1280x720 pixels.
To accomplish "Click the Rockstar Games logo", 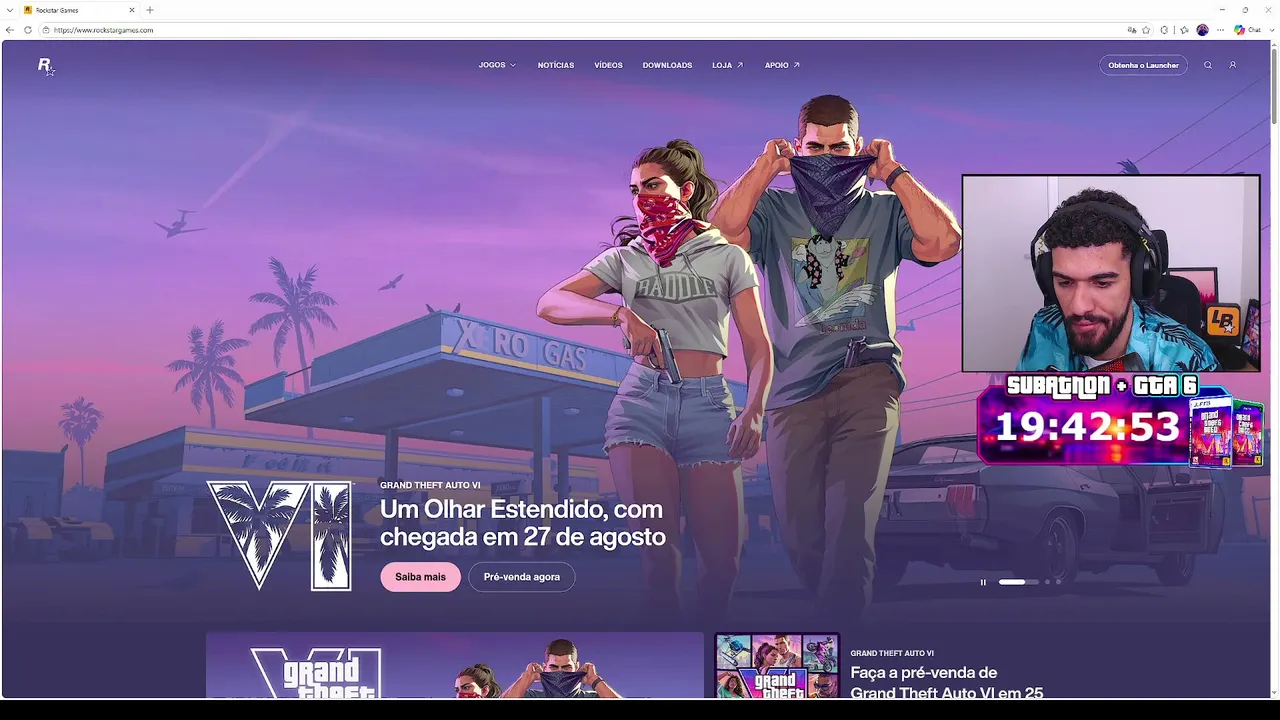I will (x=44, y=65).
